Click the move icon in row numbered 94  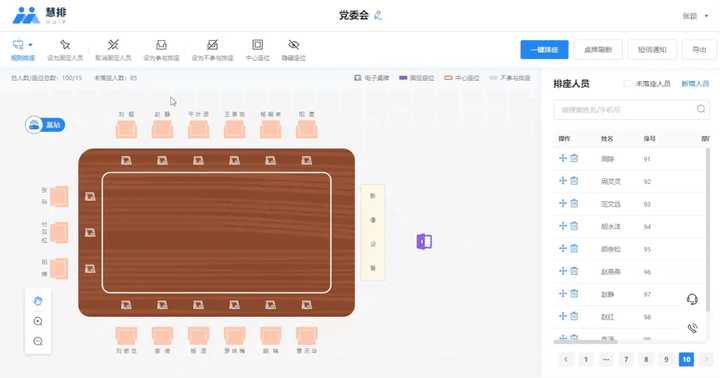(x=562, y=226)
